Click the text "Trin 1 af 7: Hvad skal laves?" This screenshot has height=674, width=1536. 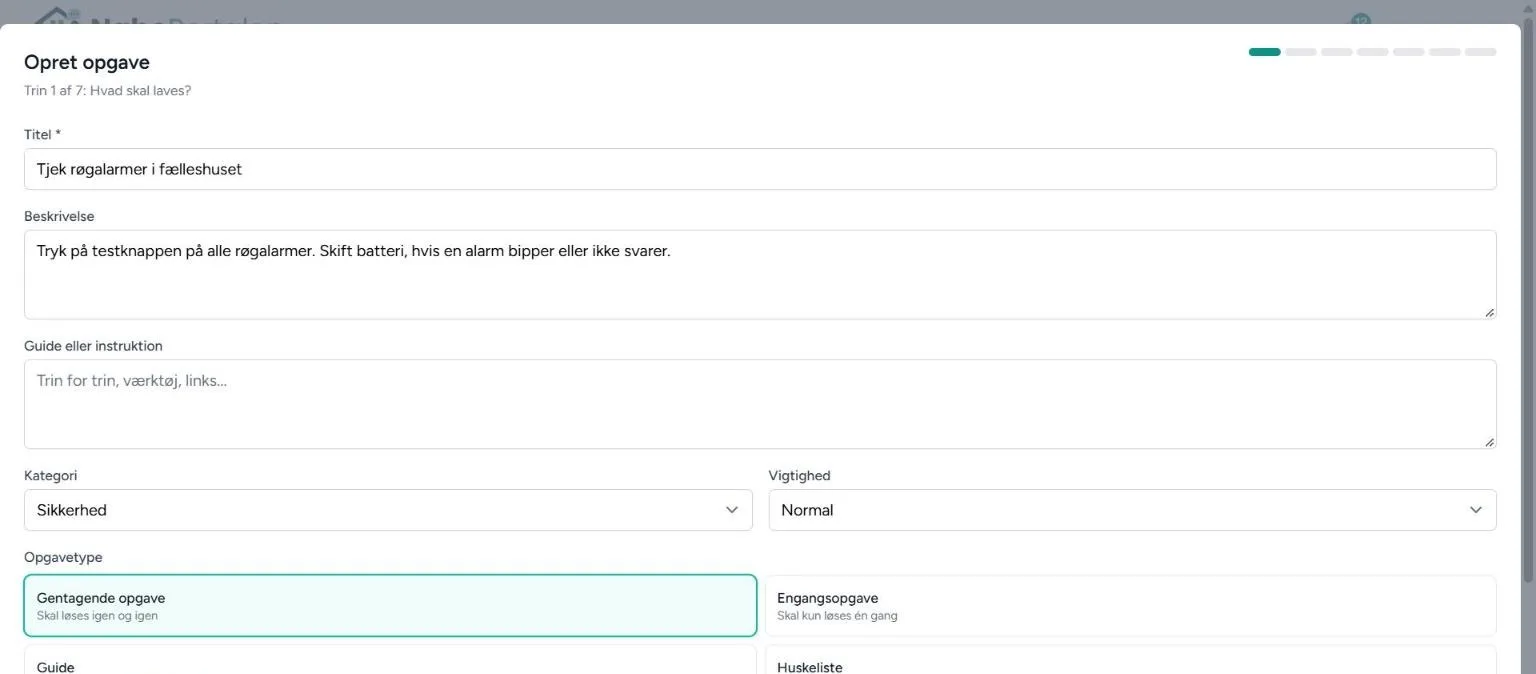point(107,91)
